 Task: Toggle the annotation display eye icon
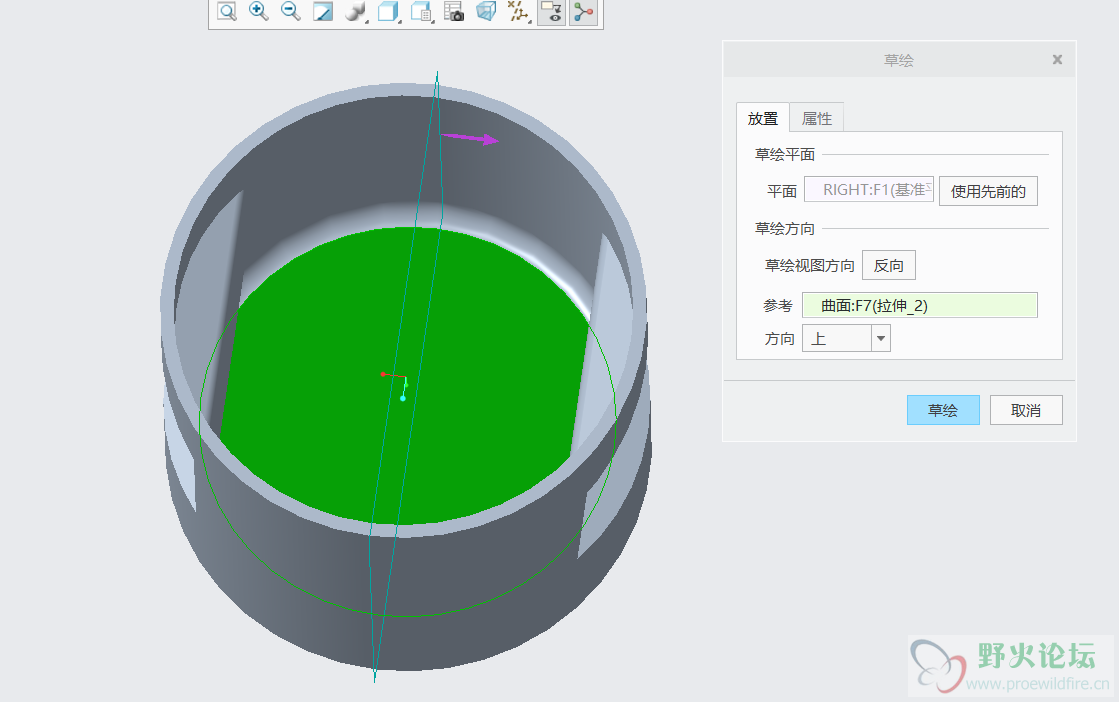(x=551, y=11)
